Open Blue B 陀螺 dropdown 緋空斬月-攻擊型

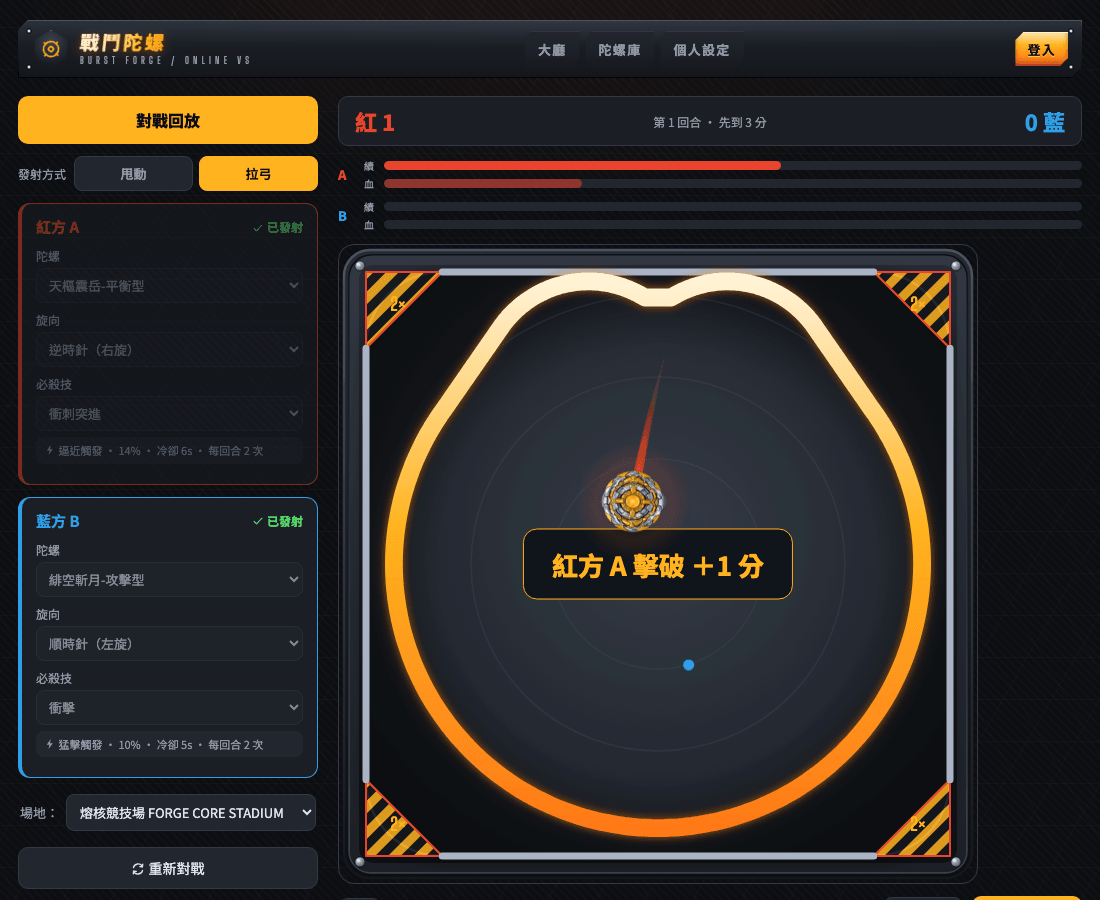click(x=169, y=579)
